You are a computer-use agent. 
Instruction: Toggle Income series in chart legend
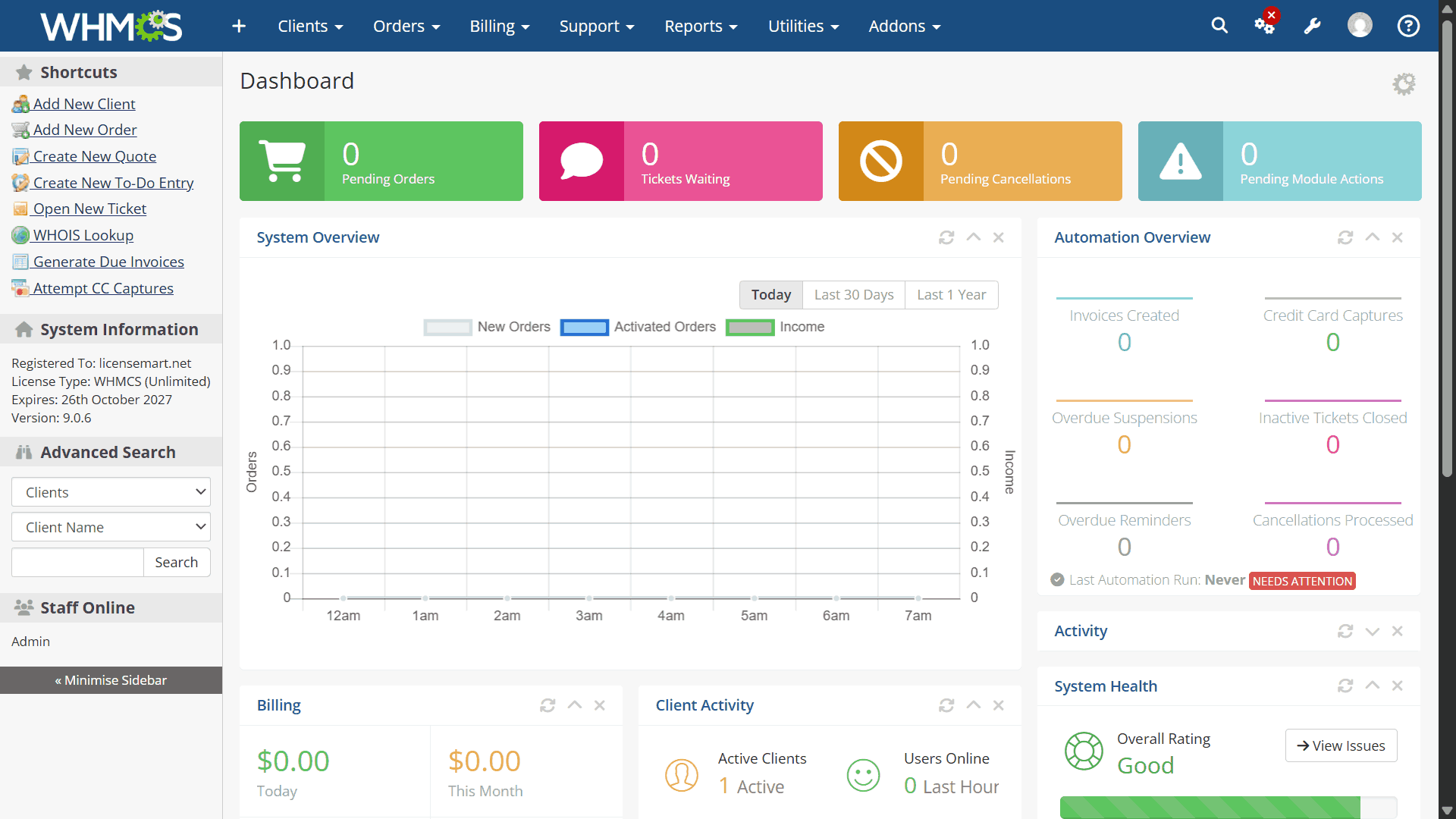(x=775, y=327)
